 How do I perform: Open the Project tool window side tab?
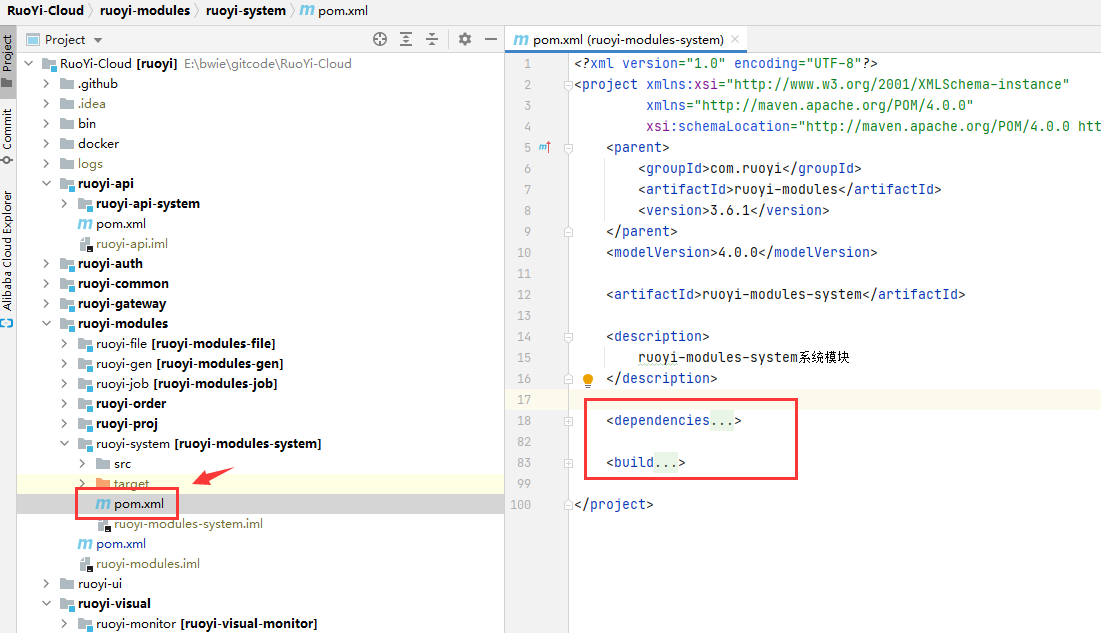tap(7, 60)
